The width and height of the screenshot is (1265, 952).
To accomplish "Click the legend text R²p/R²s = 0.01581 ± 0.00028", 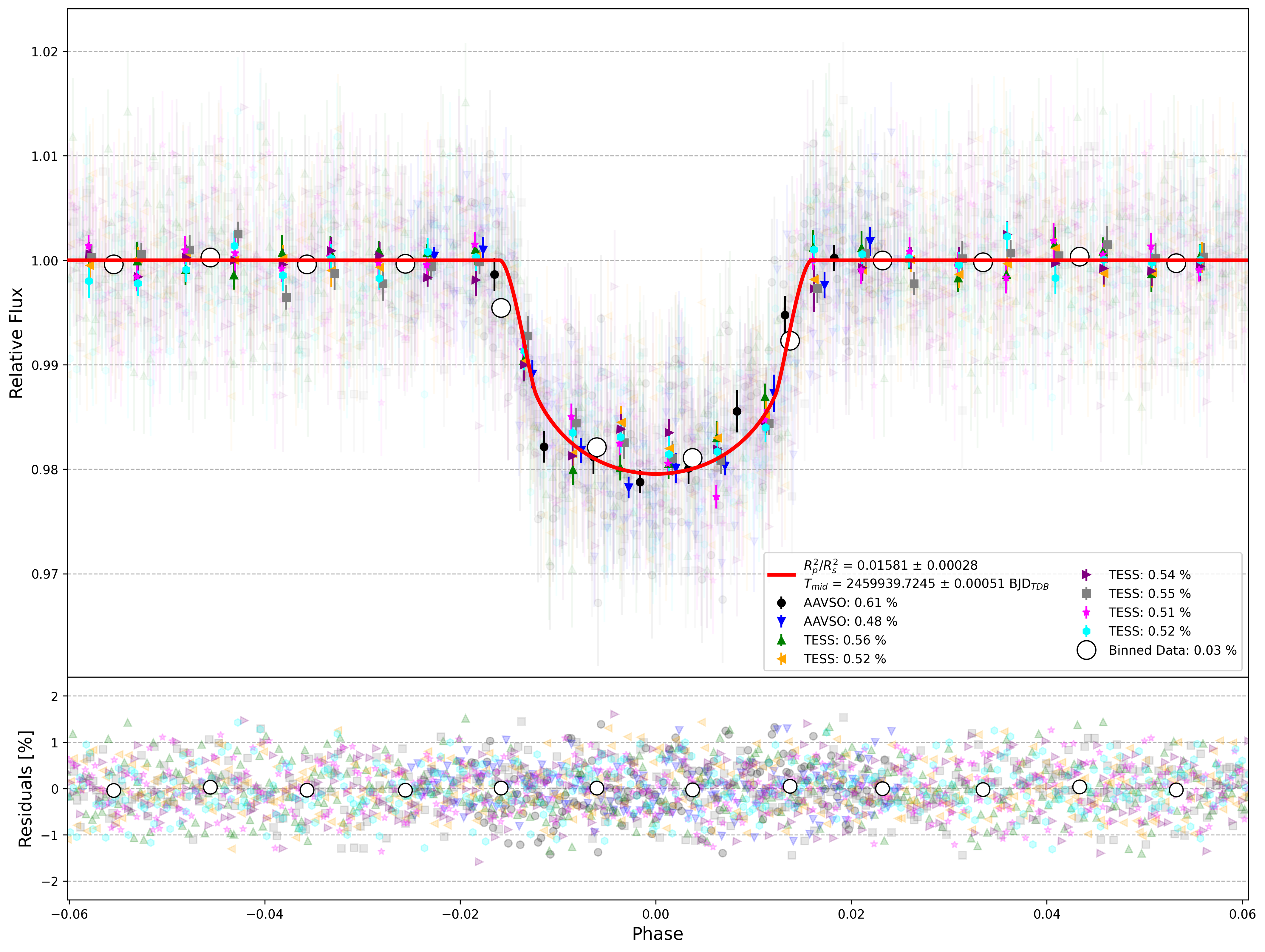I will 890,566.
